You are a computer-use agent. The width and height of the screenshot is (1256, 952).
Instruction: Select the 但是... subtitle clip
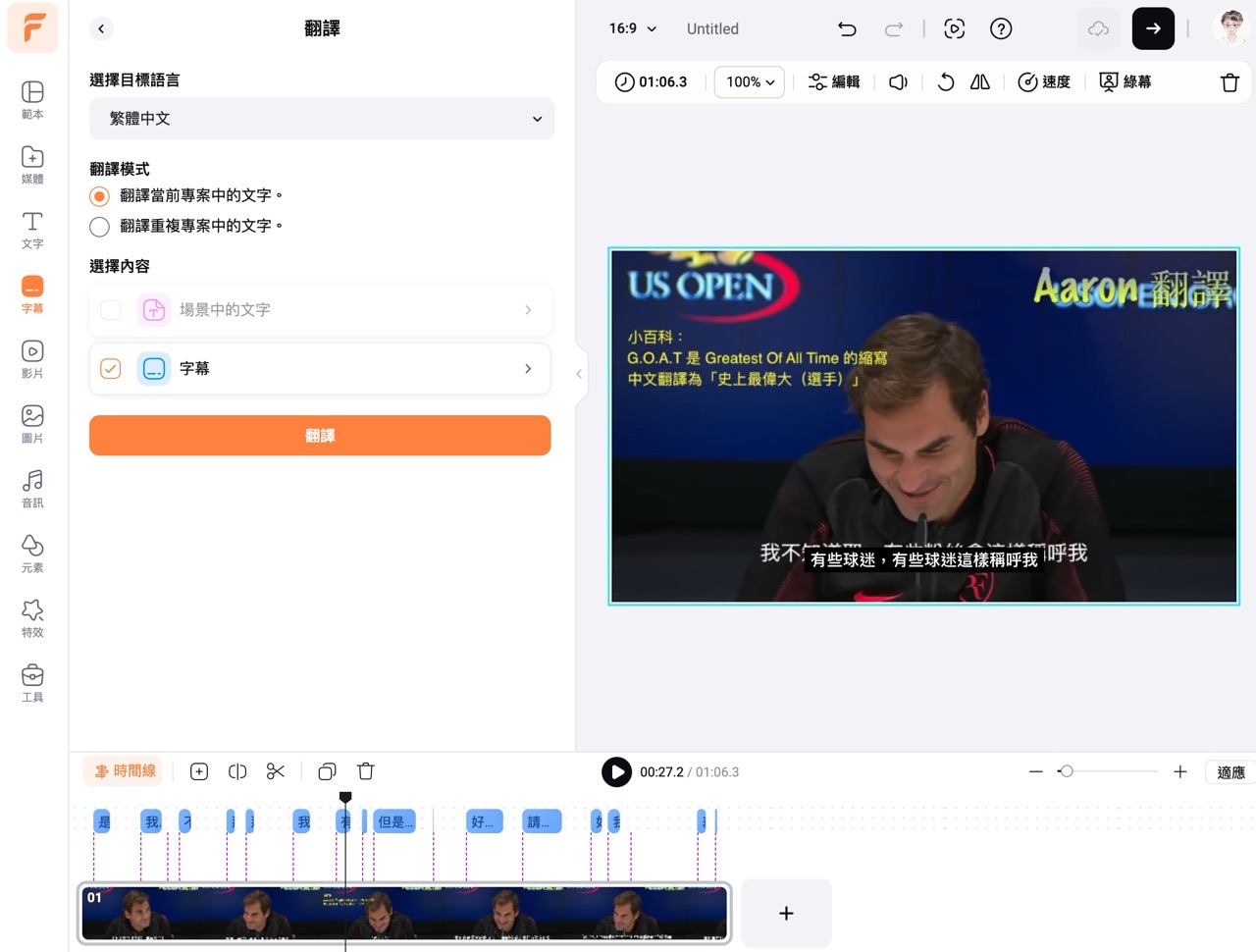point(394,821)
